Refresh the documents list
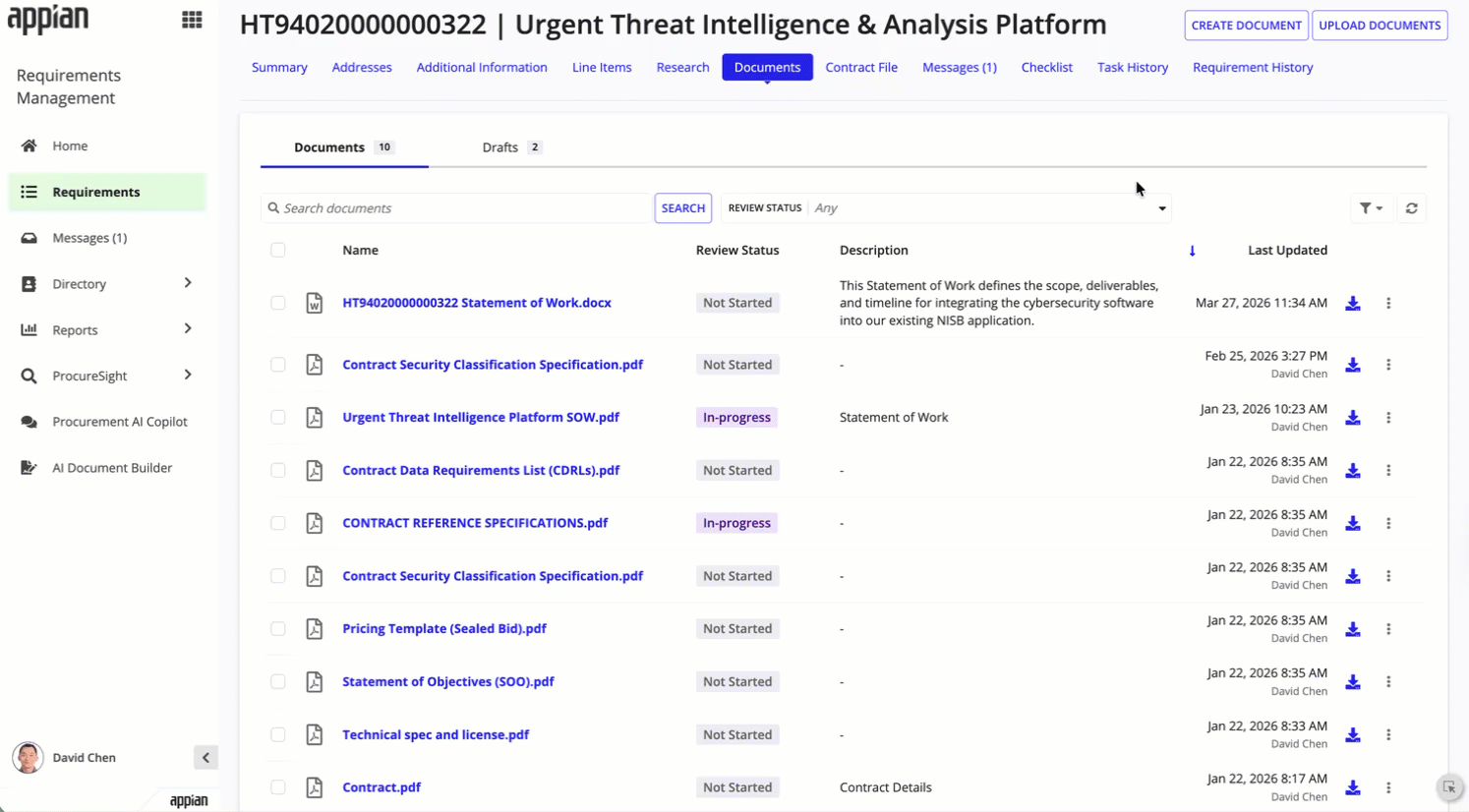Screen dimensions: 1469x812 (1411, 208)
